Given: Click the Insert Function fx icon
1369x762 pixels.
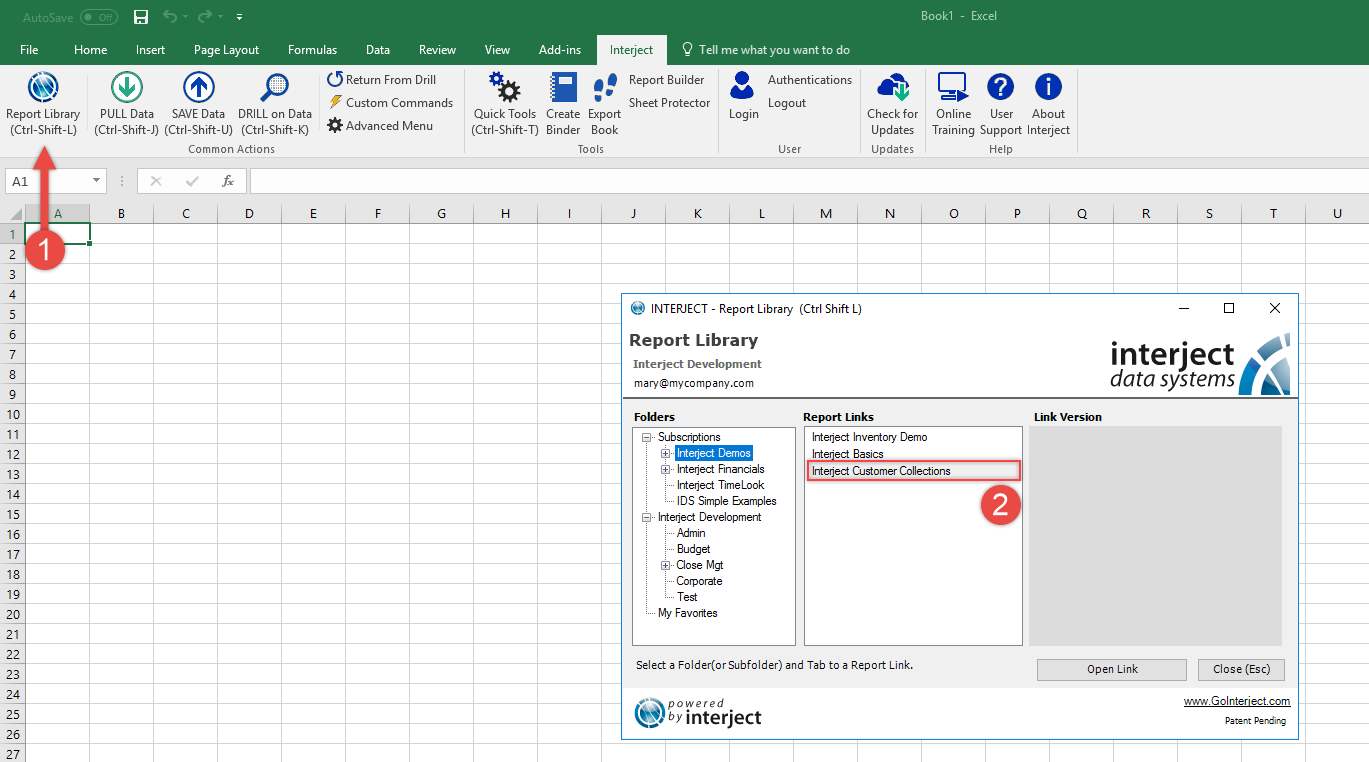Looking at the screenshot, I should [x=228, y=181].
